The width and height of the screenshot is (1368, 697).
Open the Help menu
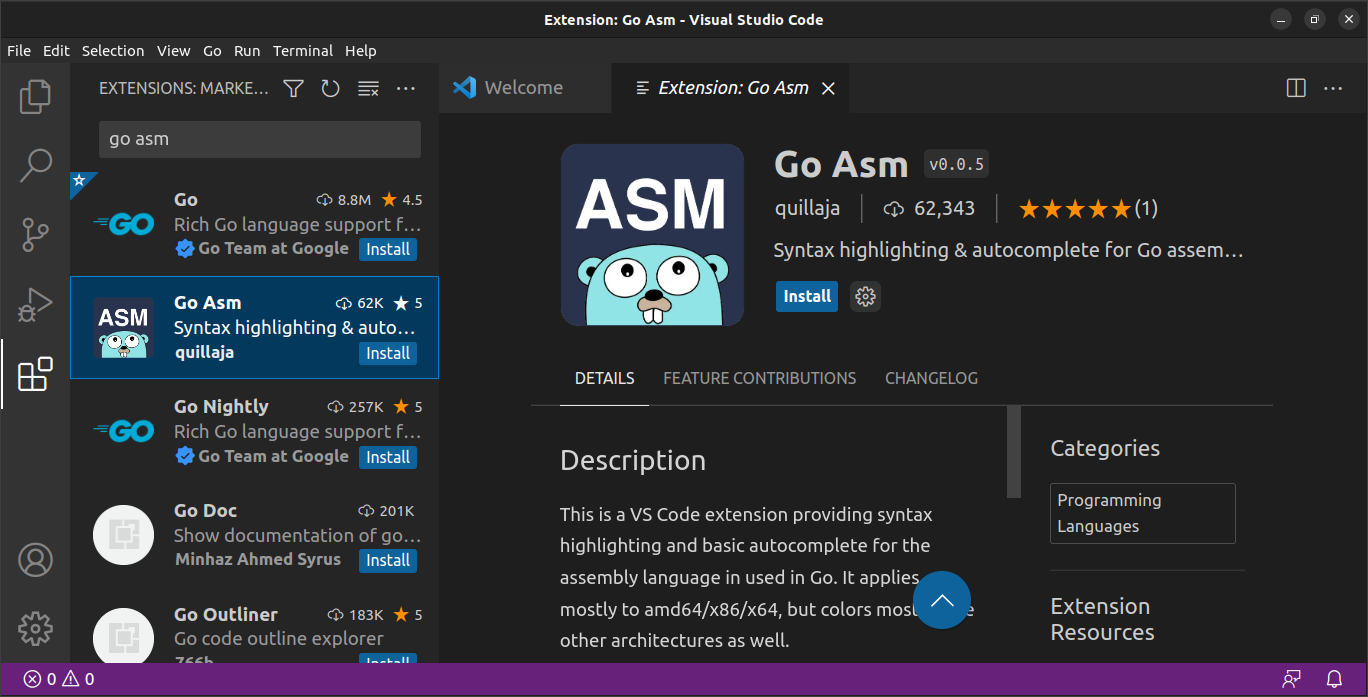click(361, 51)
